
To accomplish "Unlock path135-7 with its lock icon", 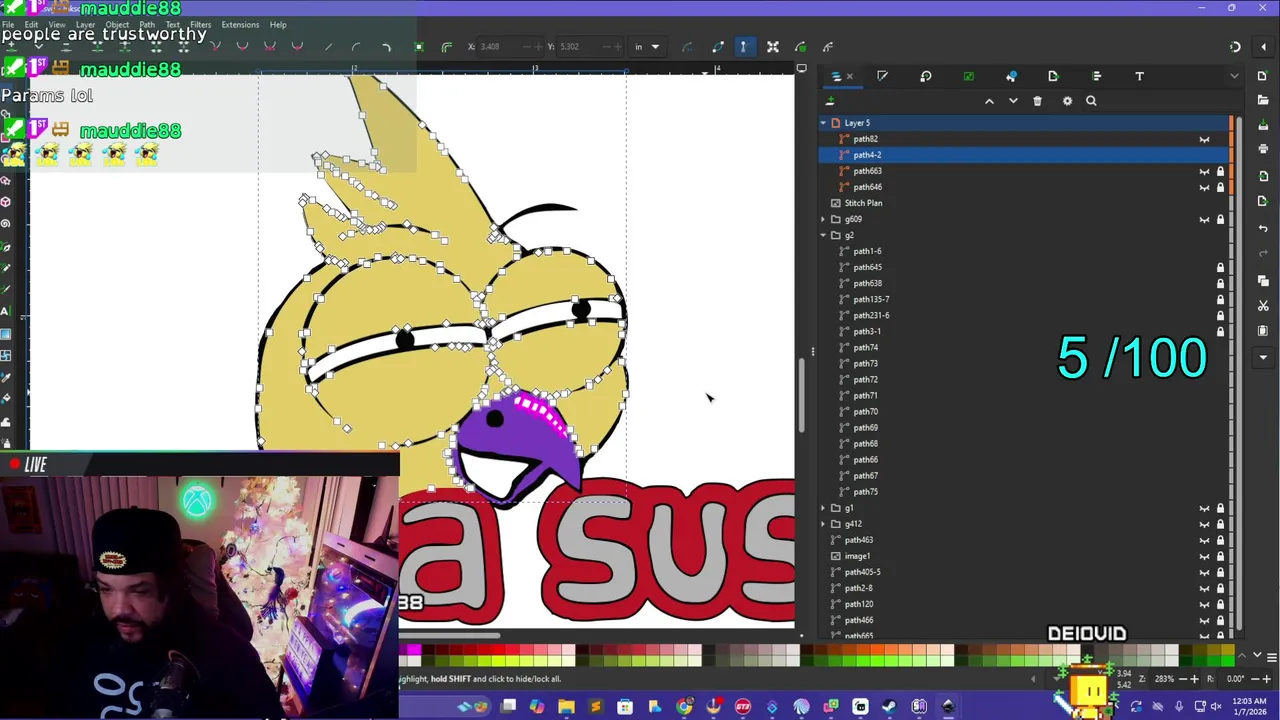I will [x=1220, y=299].
